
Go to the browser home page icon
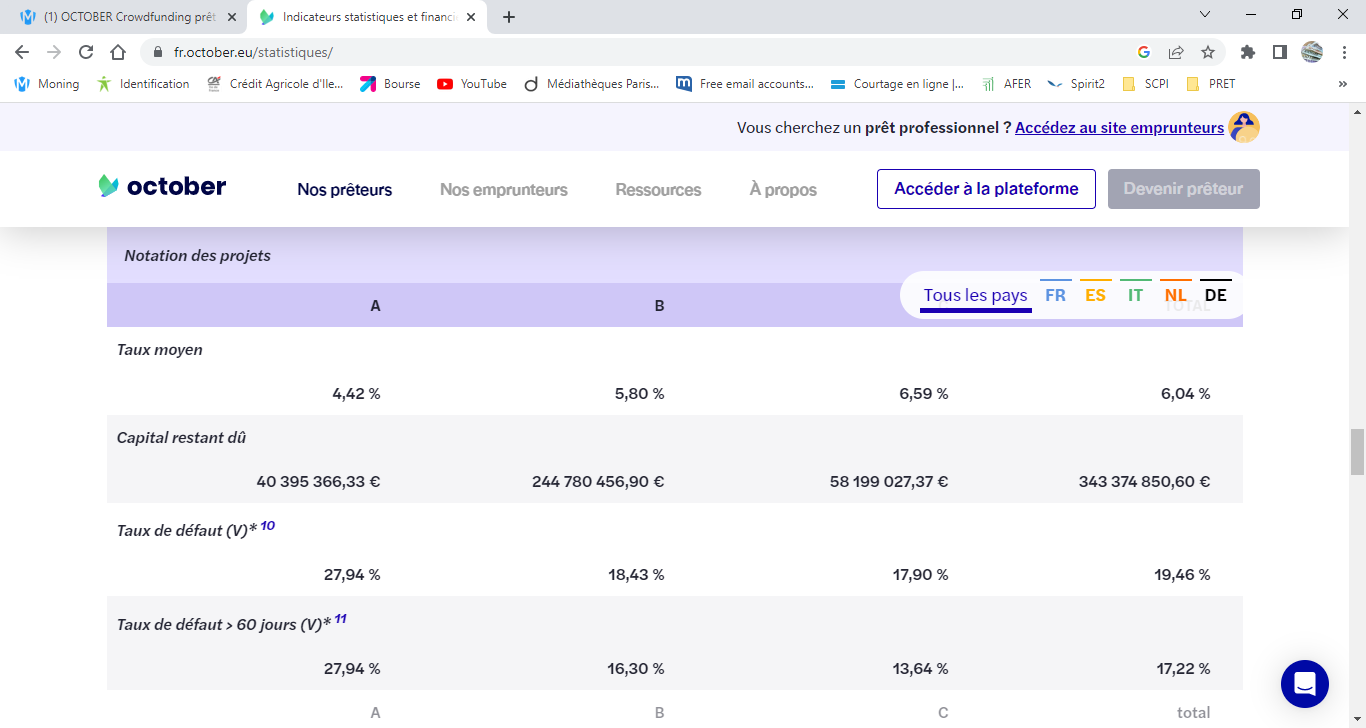click(x=118, y=52)
